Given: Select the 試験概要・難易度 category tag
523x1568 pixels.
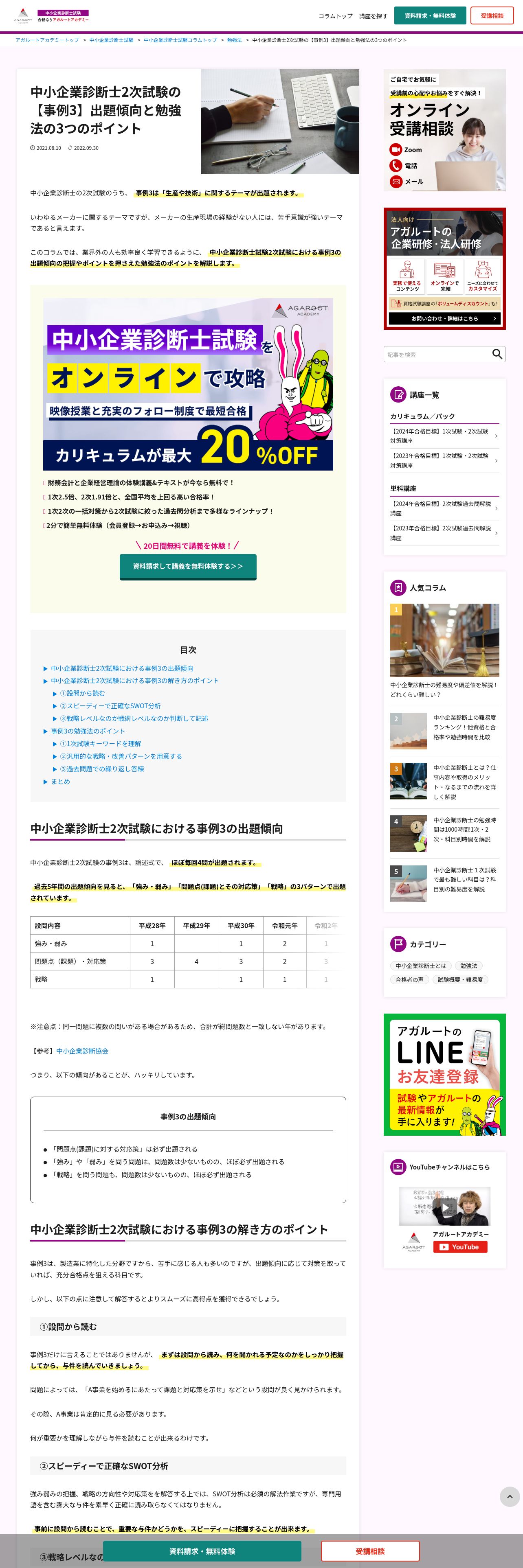Looking at the screenshot, I should (x=460, y=980).
